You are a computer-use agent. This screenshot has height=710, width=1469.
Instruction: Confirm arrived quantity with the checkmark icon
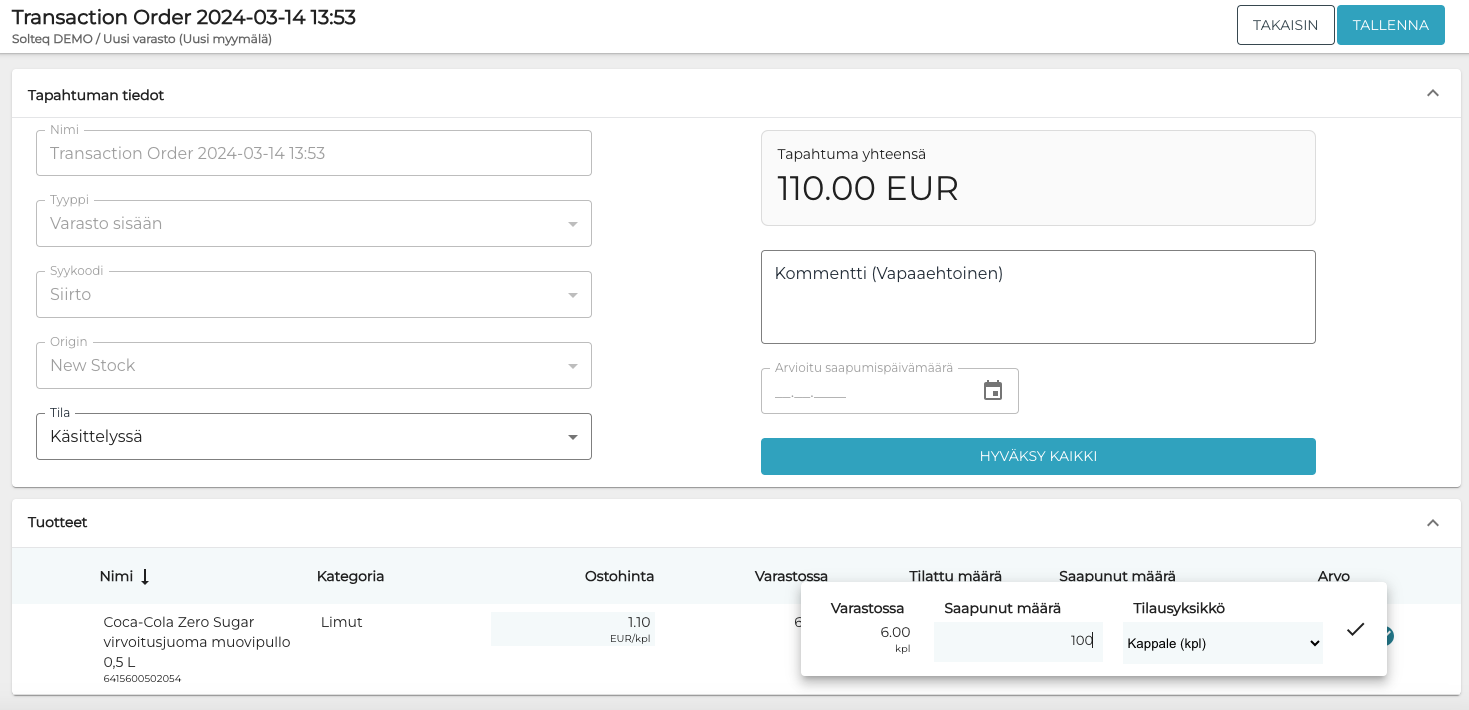click(1355, 630)
